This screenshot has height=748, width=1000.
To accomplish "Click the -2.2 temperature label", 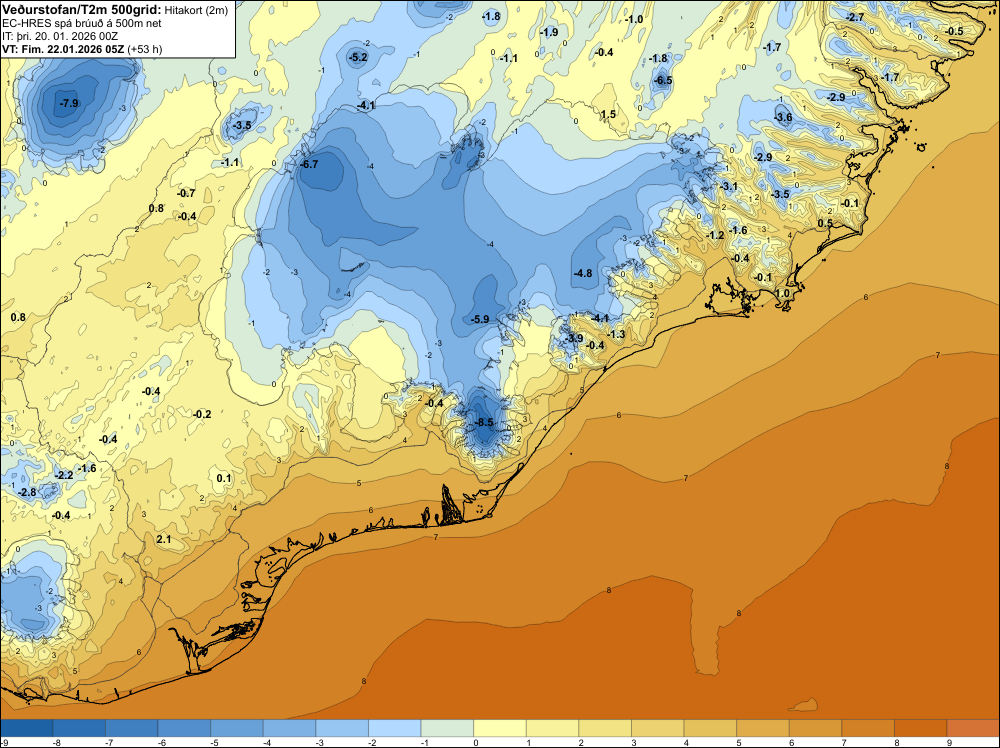I will (64, 475).
